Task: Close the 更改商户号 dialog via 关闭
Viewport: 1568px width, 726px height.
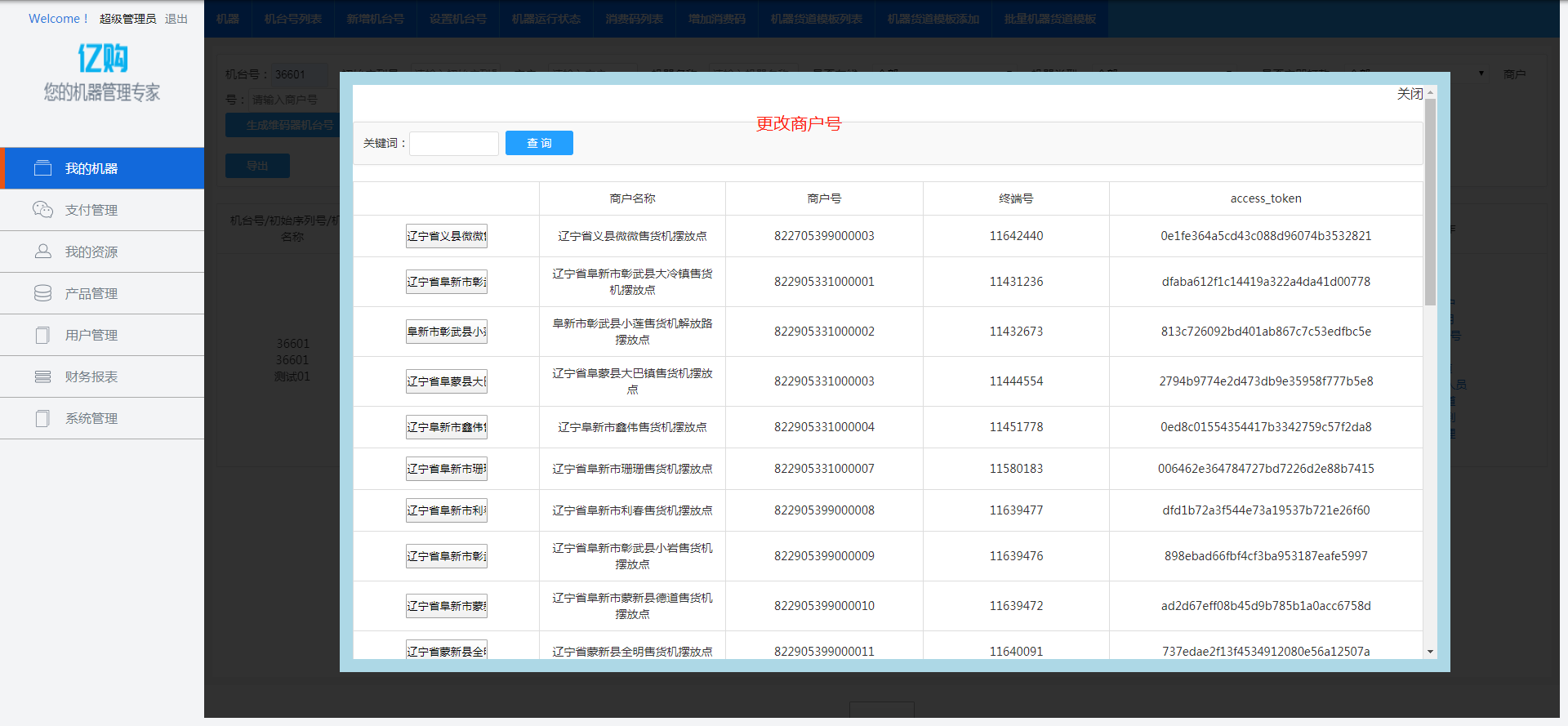Action: pos(1409,94)
